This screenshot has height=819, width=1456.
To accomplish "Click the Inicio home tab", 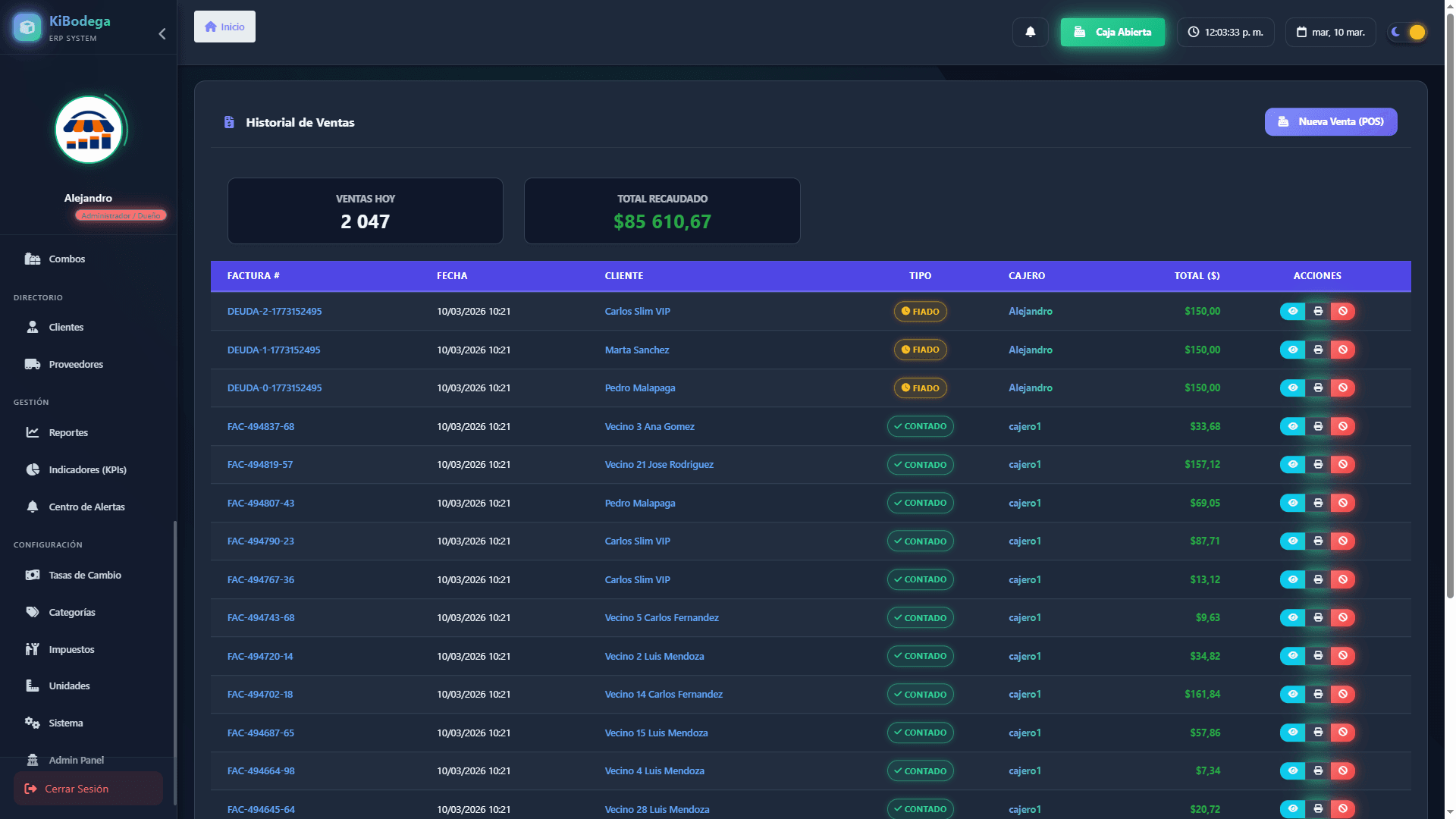I will click(224, 27).
